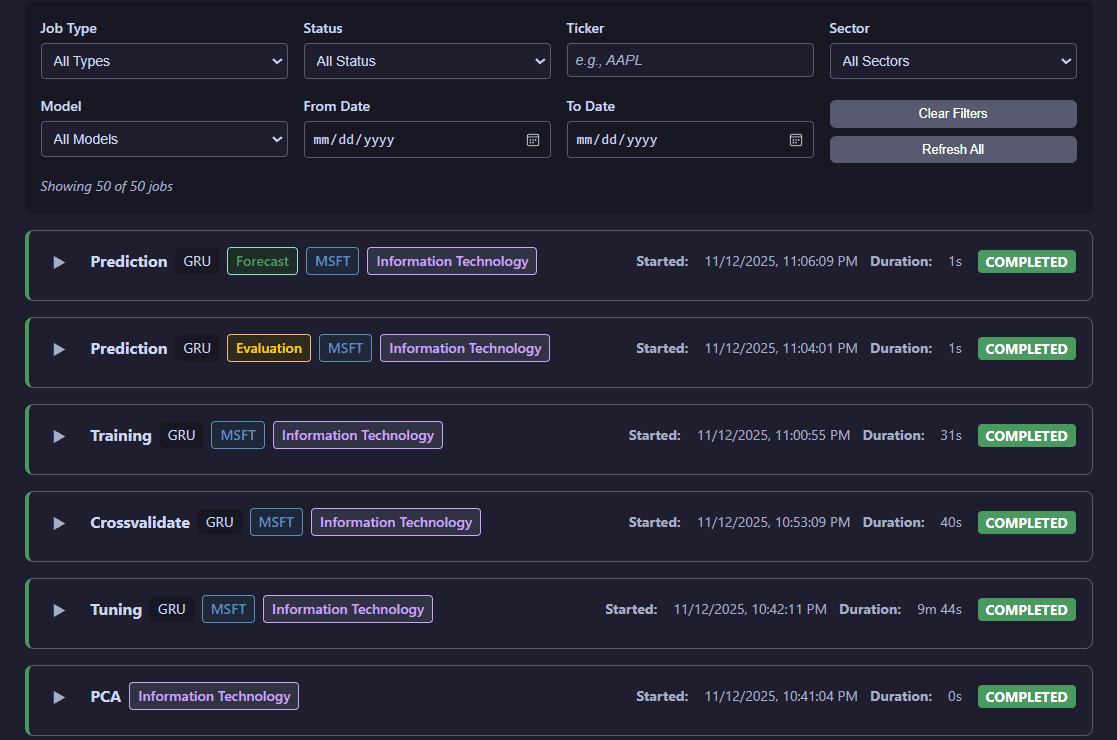1117x740 pixels.
Task: Click the Refresh All button
Action: pyautogui.click(x=953, y=150)
